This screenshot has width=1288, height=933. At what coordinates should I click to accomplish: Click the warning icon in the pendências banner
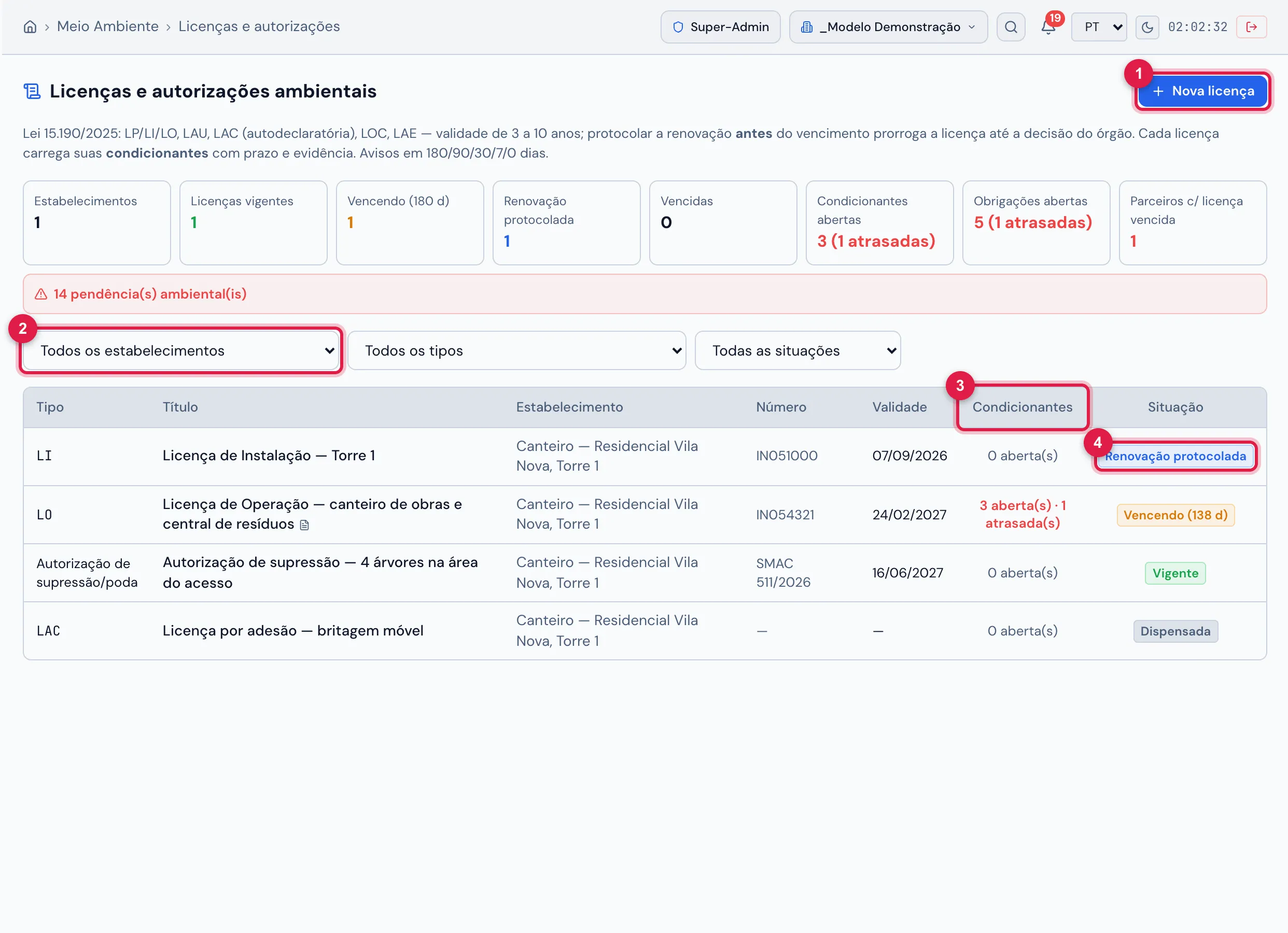click(x=41, y=294)
